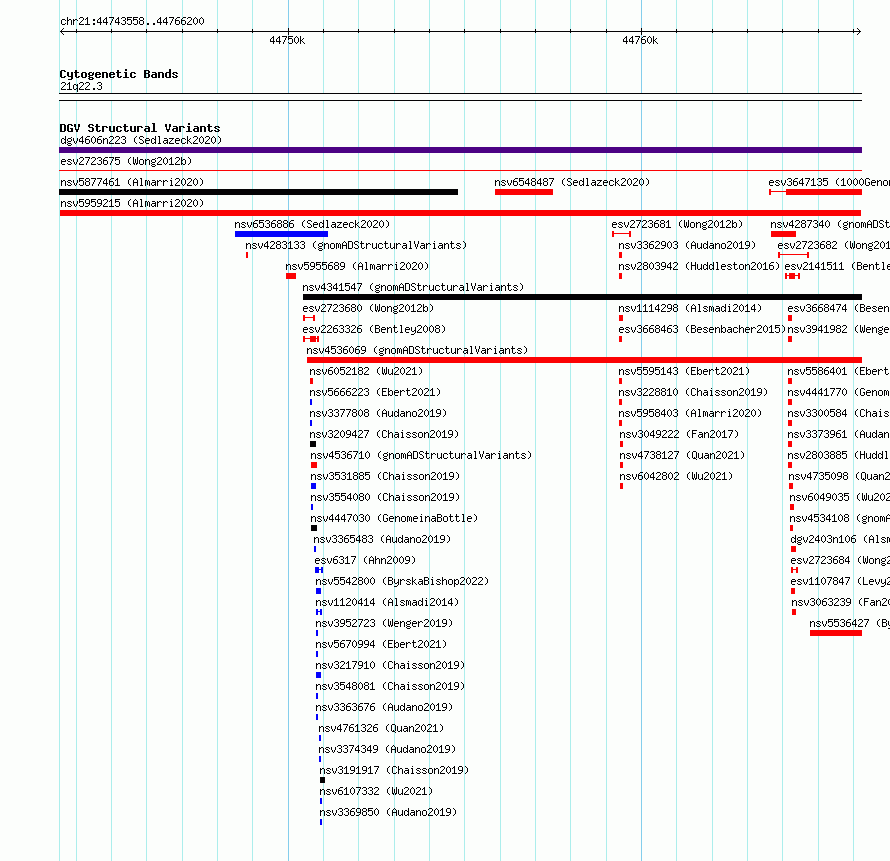Select nsv3209427 (Chaisson2019) label
Viewport: 890px width, 861px height.
pos(385,434)
